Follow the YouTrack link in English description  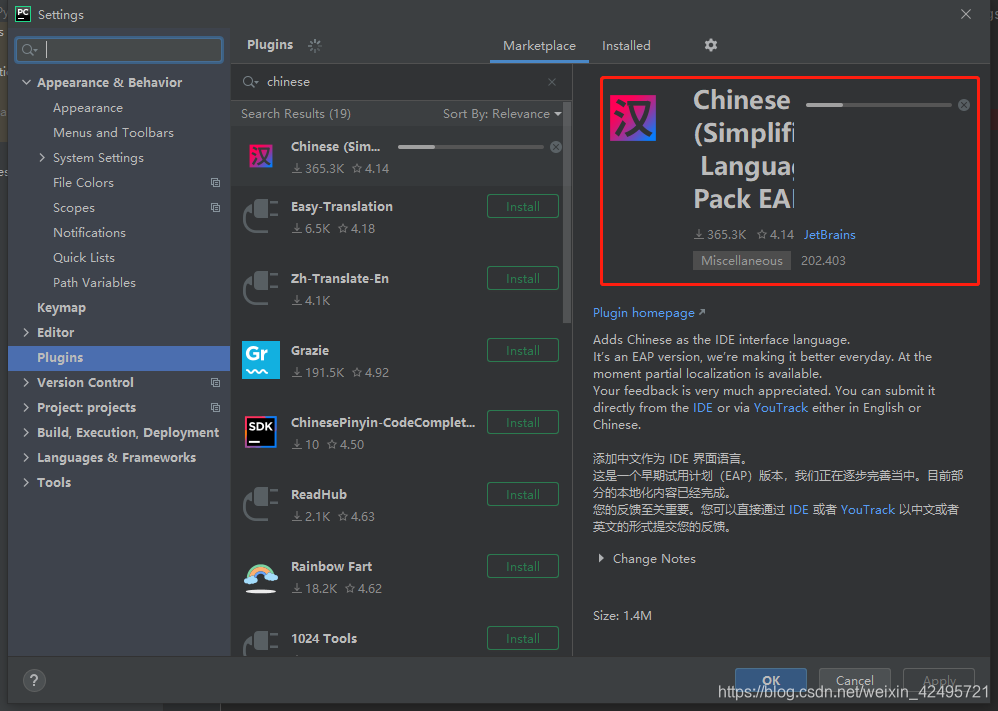coord(780,407)
